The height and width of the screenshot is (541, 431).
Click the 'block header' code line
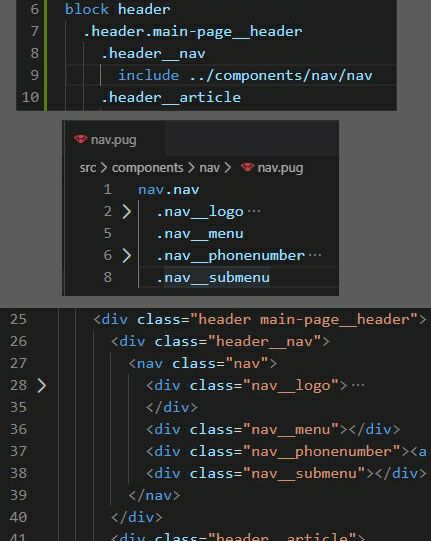point(118,9)
